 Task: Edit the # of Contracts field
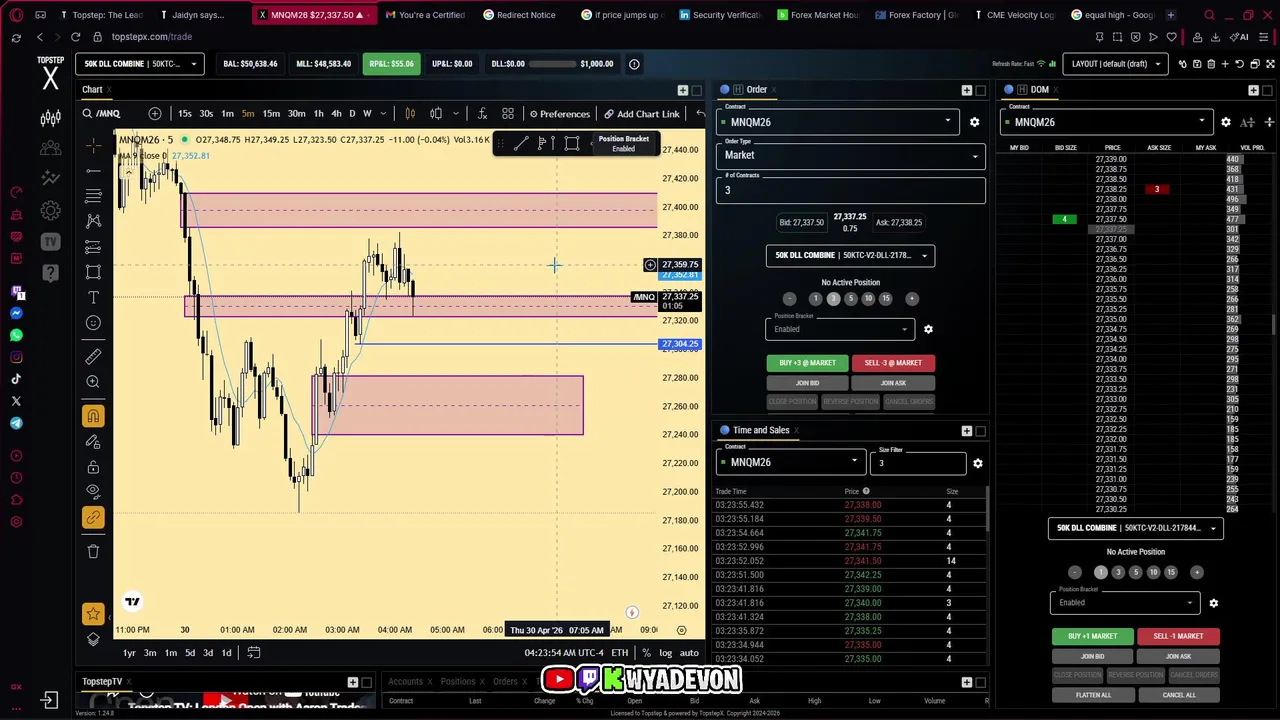coord(851,190)
